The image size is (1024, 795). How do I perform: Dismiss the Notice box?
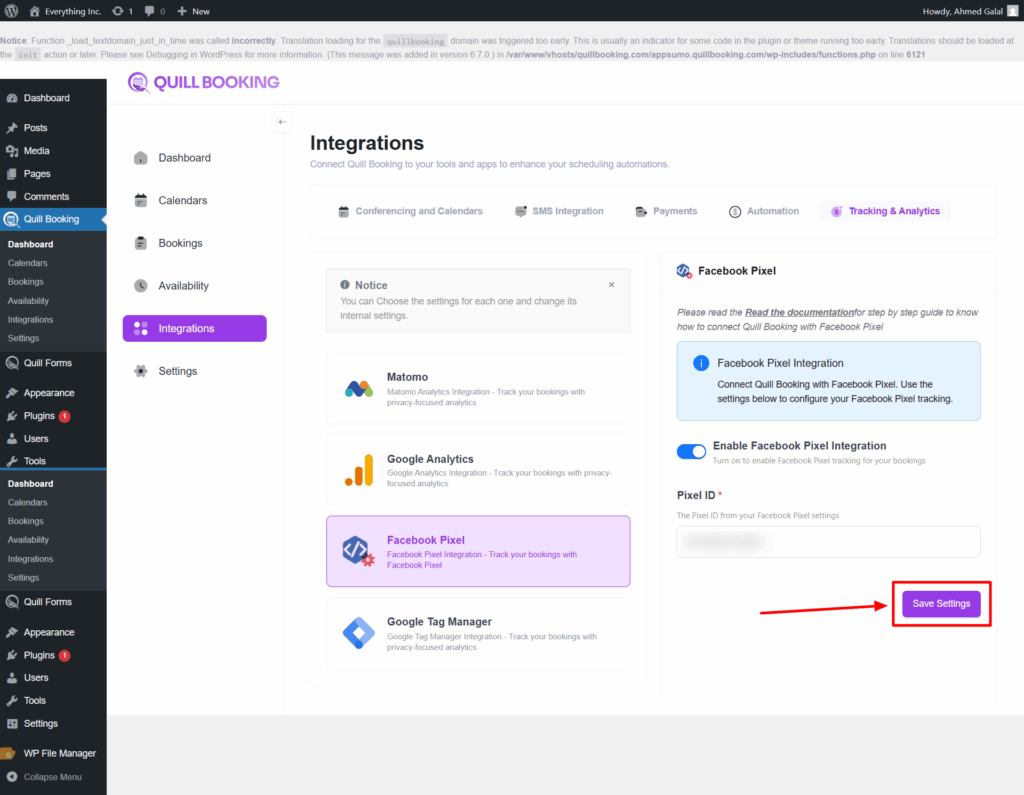[612, 285]
